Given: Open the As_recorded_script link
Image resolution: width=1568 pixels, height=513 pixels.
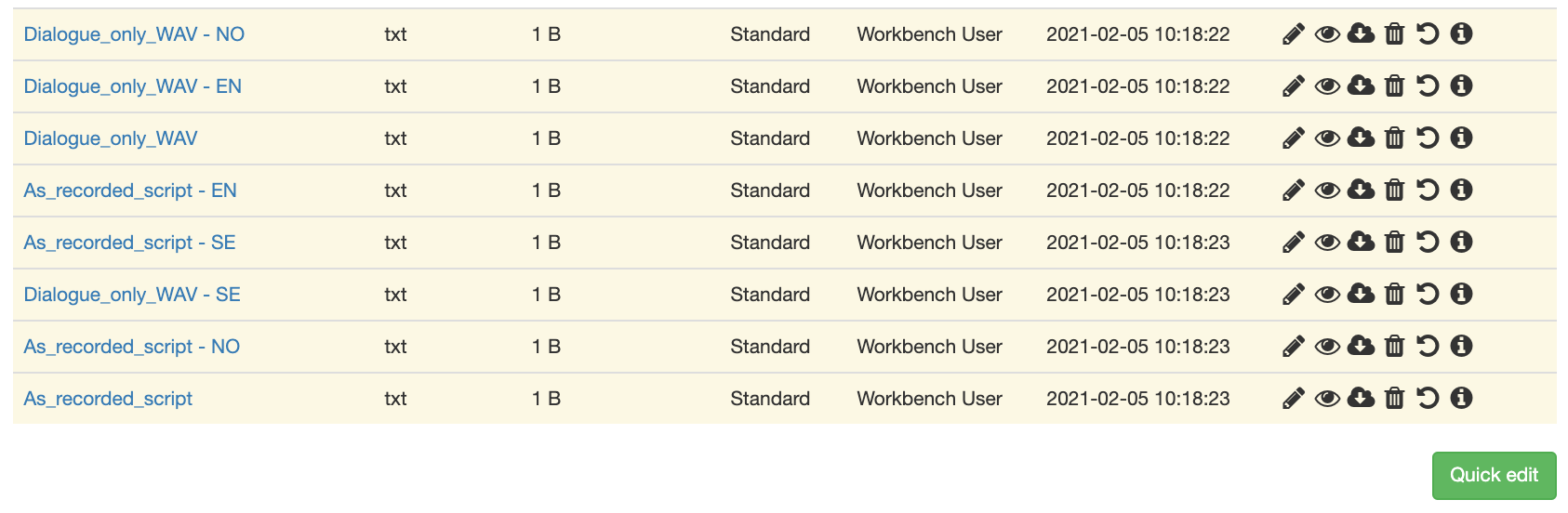Looking at the screenshot, I should point(108,399).
